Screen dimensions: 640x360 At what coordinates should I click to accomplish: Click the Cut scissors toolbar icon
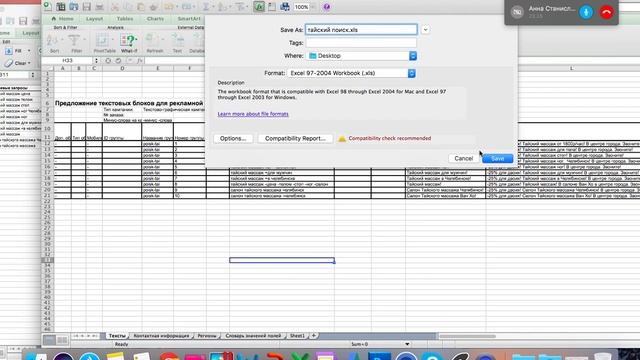(115, 7)
